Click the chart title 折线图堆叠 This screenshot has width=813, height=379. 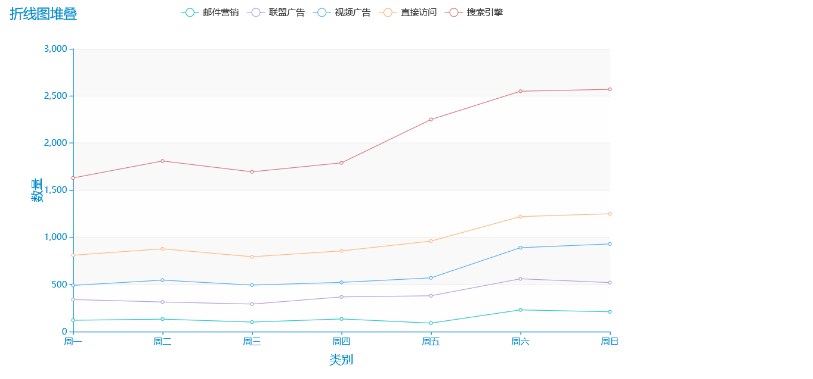tap(44, 15)
